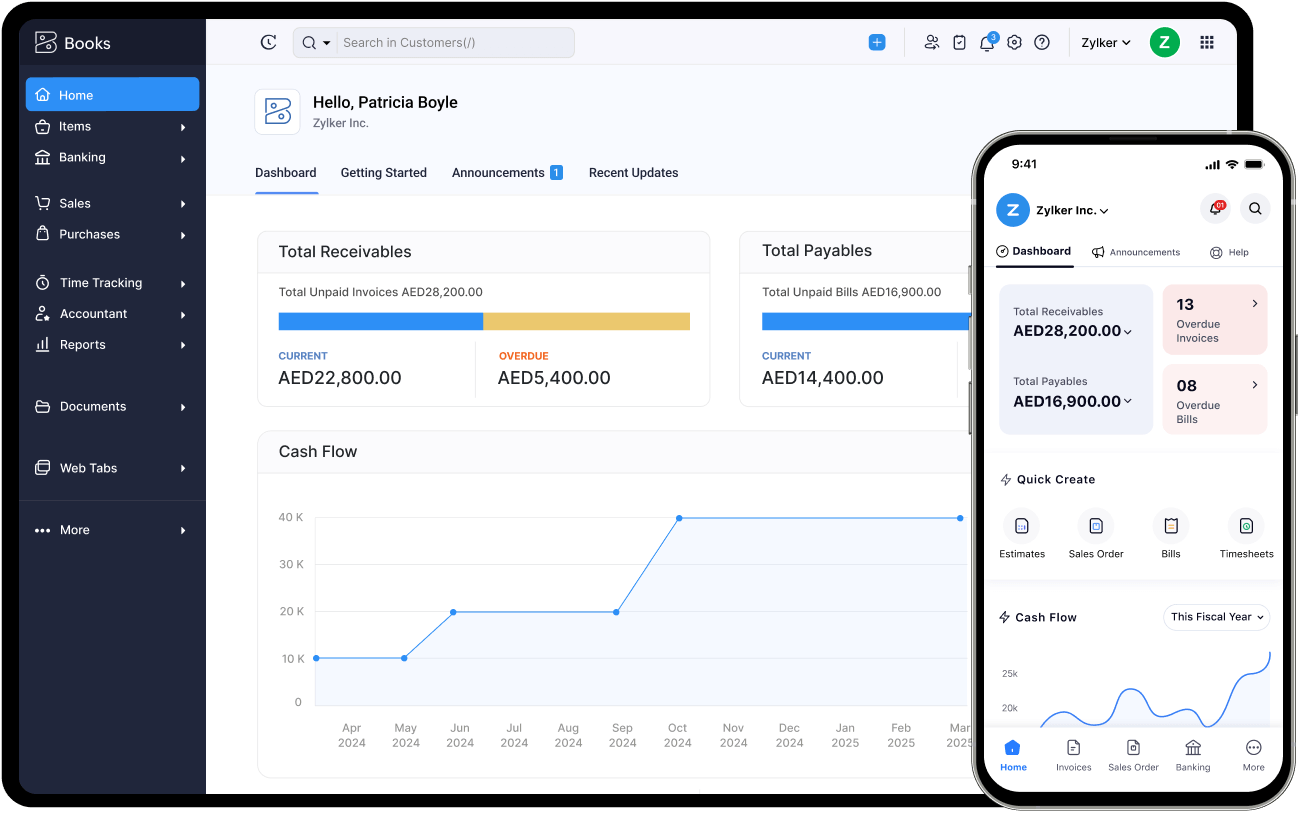Open the notifications bell icon
The height and width of the screenshot is (815, 1300).
[x=987, y=42]
